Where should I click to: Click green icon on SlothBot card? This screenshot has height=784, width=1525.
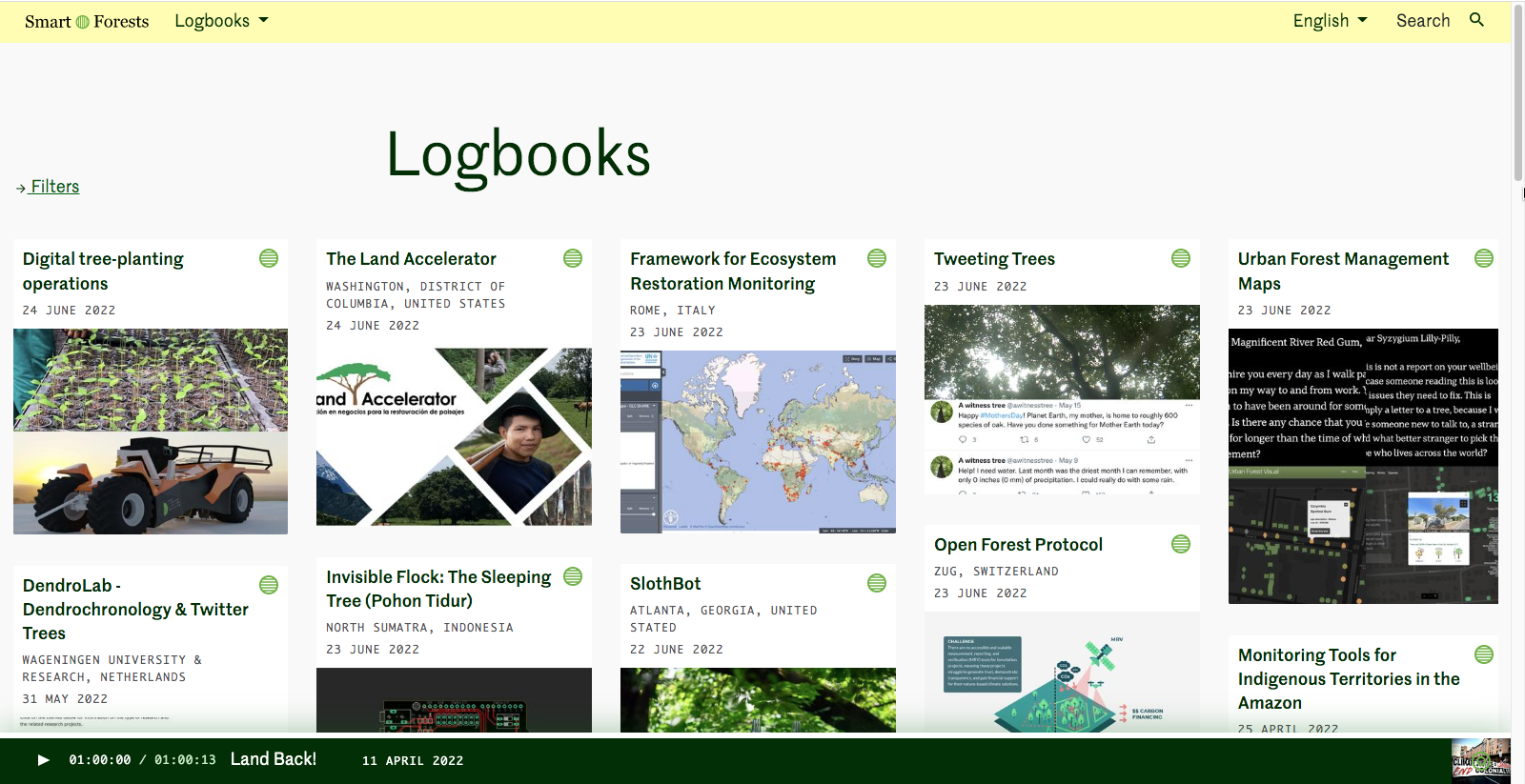[x=877, y=583]
